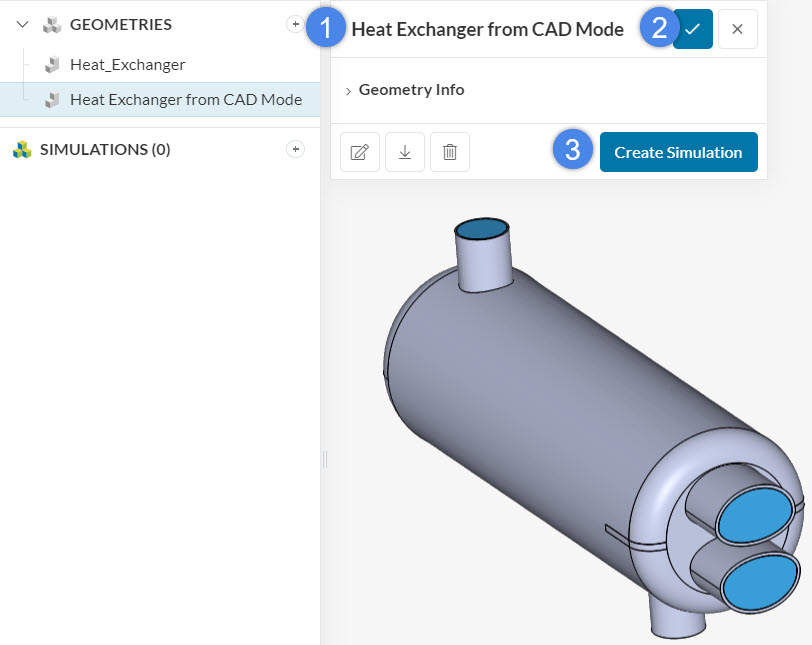The image size is (812, 645).
Task: Click the Simulations colored cubes icon
Action: click(x=22, y=150)
